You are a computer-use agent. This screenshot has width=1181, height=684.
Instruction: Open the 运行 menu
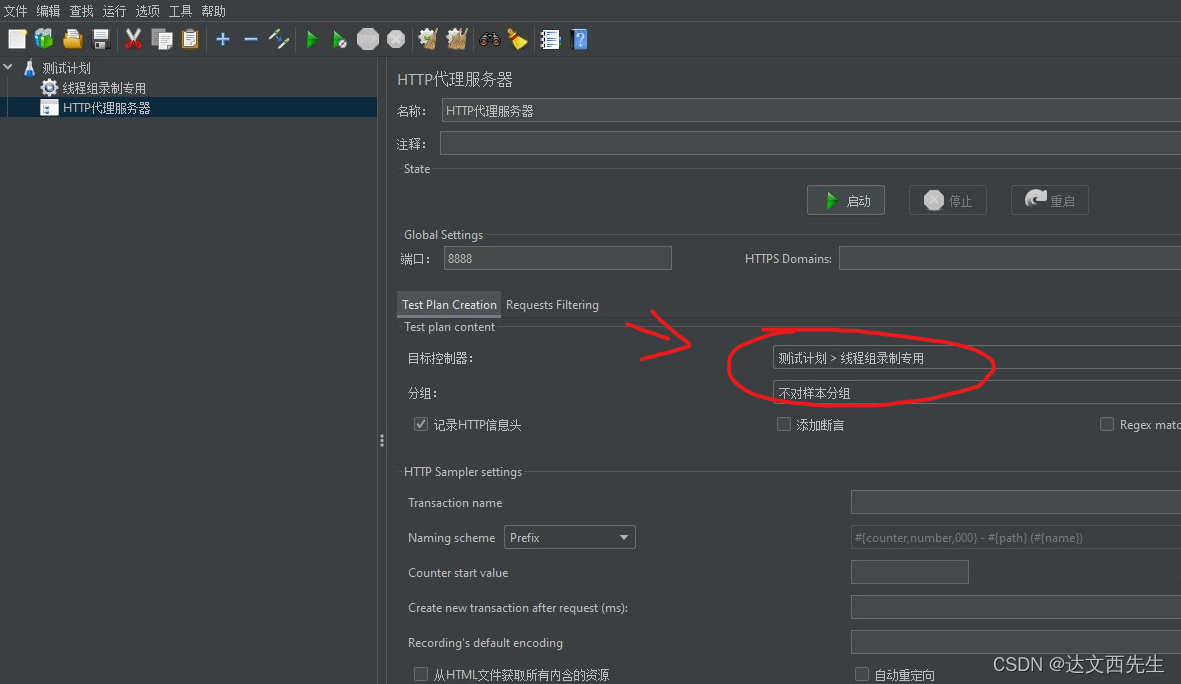114,11
